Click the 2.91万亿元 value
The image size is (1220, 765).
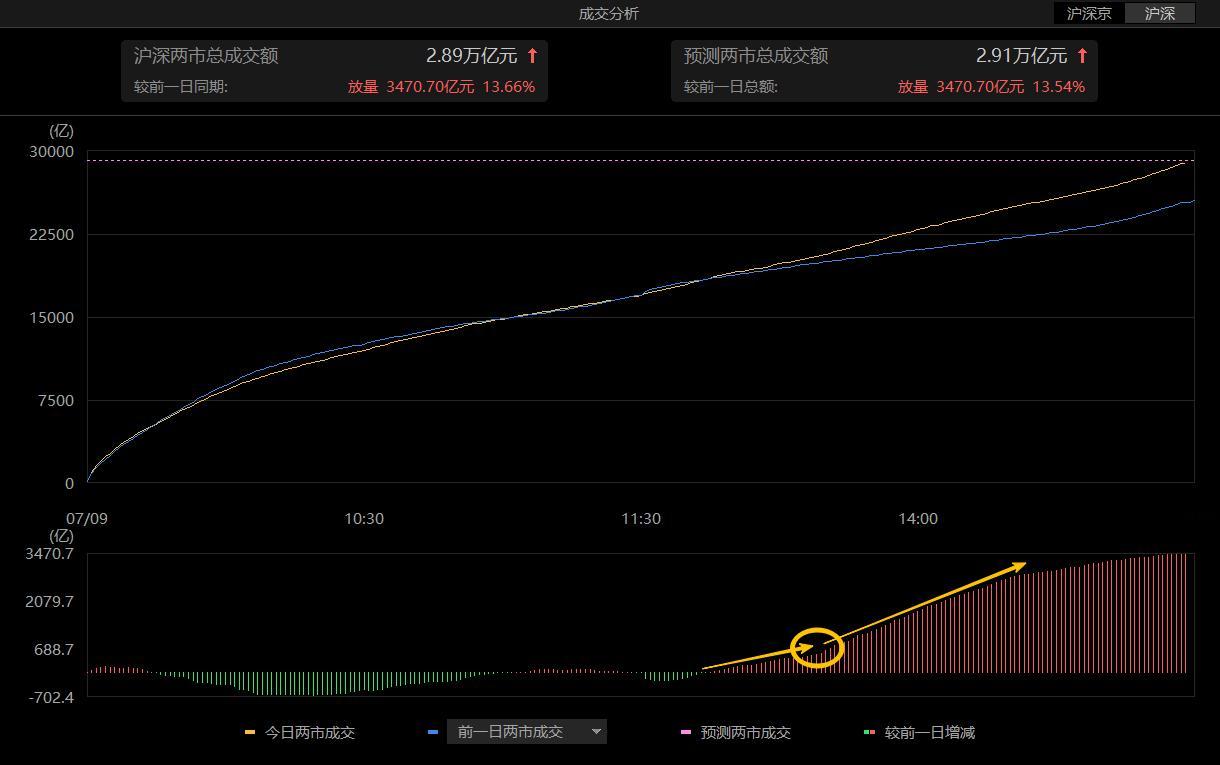(x=1021, y=56)
